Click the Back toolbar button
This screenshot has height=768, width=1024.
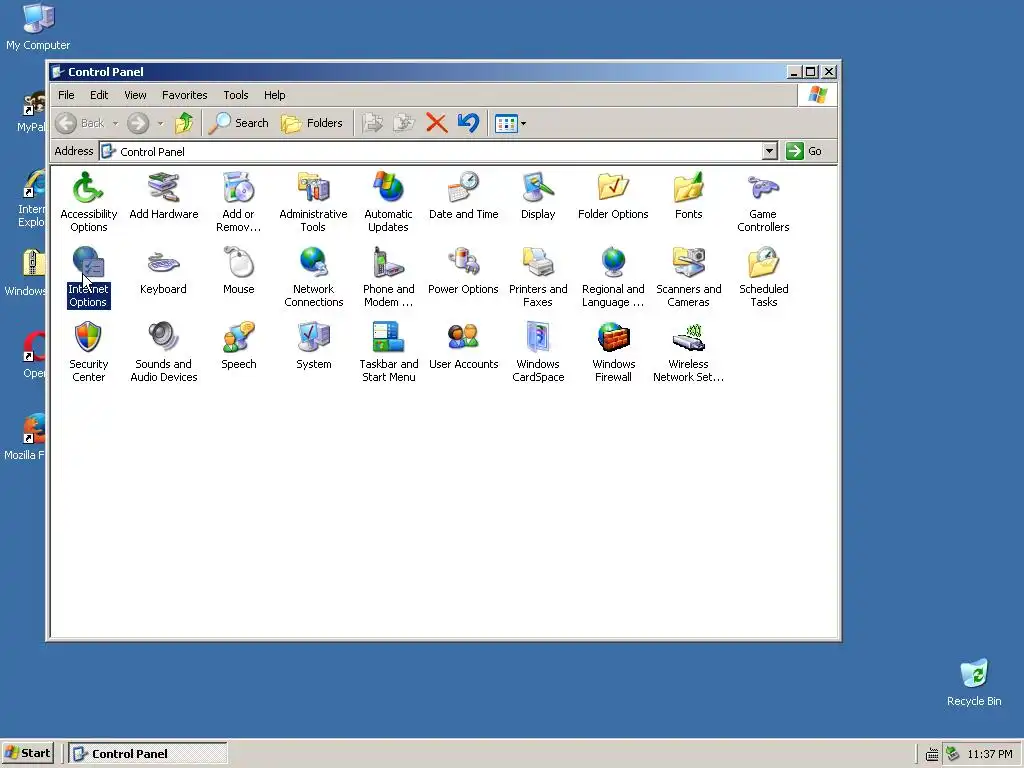(80, 123)
